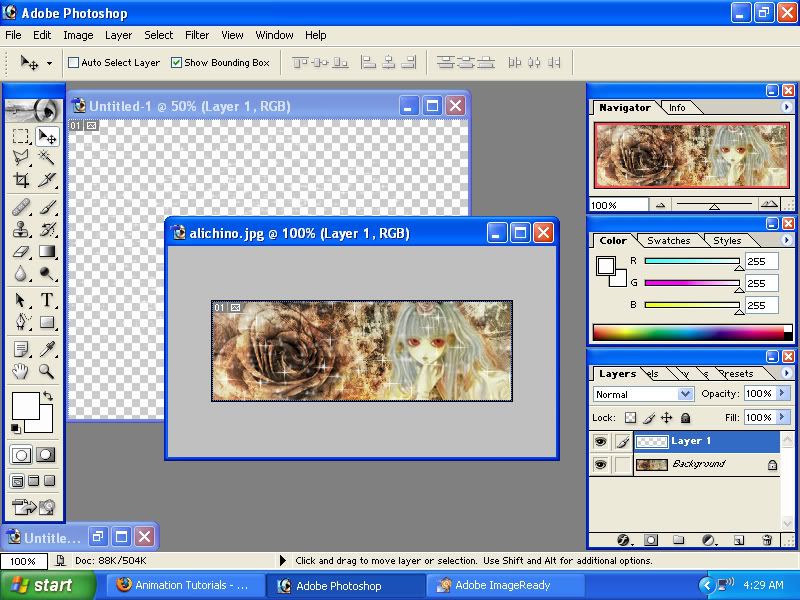Viewport: 800px width, 600px height.
Task: Select the Move tool in toolbox
Action: tap(47, 136)
